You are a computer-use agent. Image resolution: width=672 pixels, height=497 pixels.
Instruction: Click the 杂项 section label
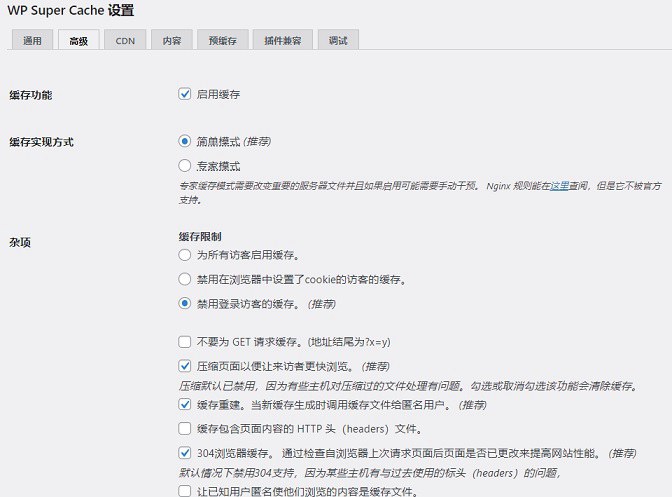(x=20, y=243)
